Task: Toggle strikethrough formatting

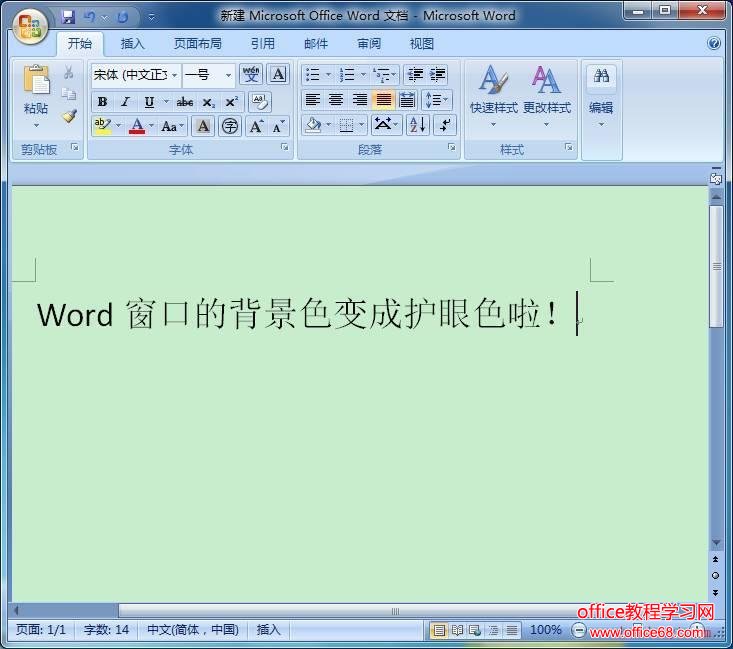Action: coord(185,101)
